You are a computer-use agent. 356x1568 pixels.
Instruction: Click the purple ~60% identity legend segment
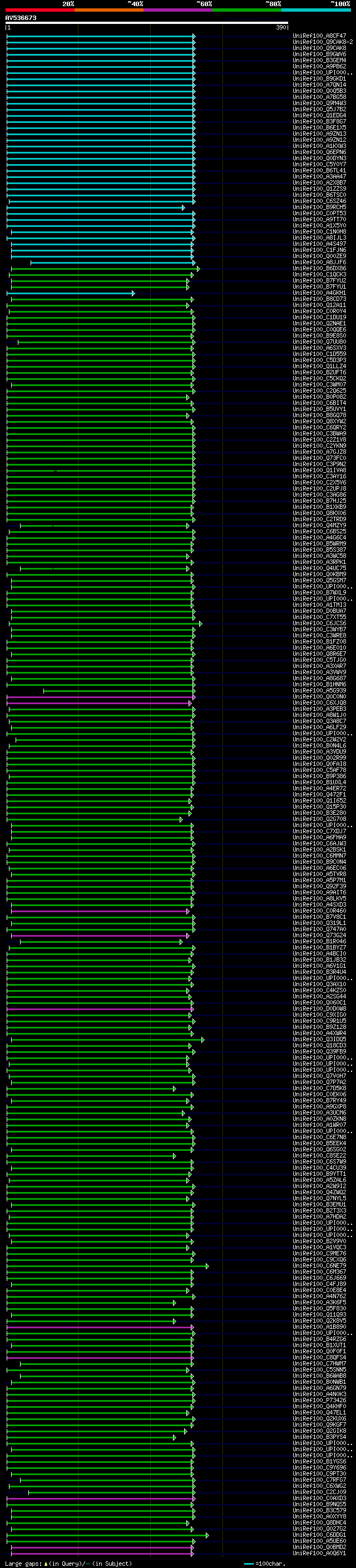pos(179,10)
